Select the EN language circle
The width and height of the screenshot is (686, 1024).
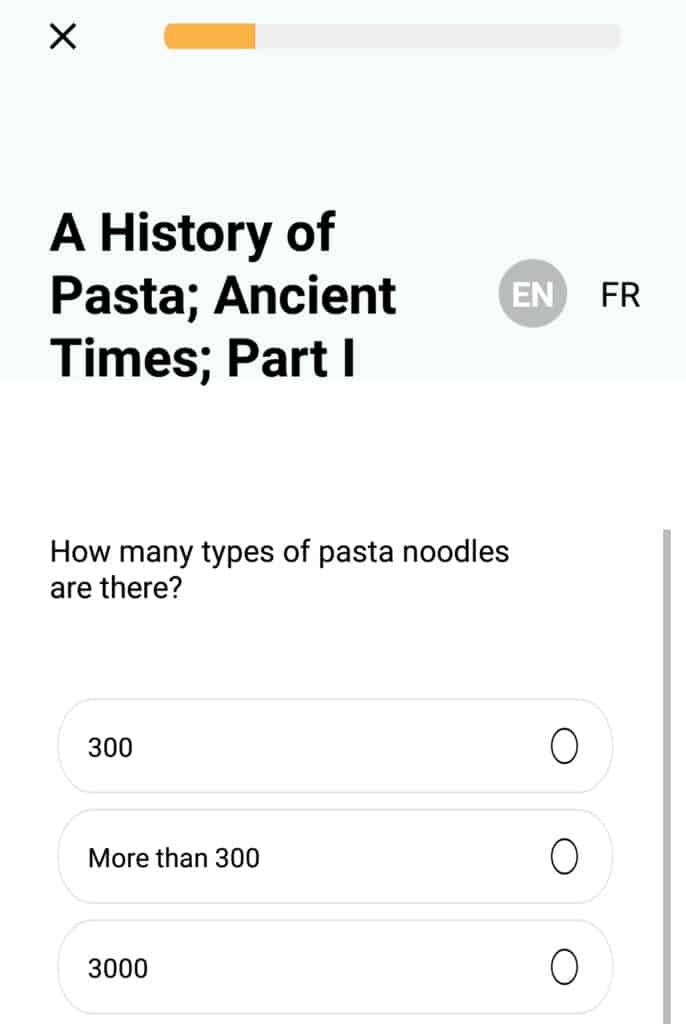(x=532, y=293)
